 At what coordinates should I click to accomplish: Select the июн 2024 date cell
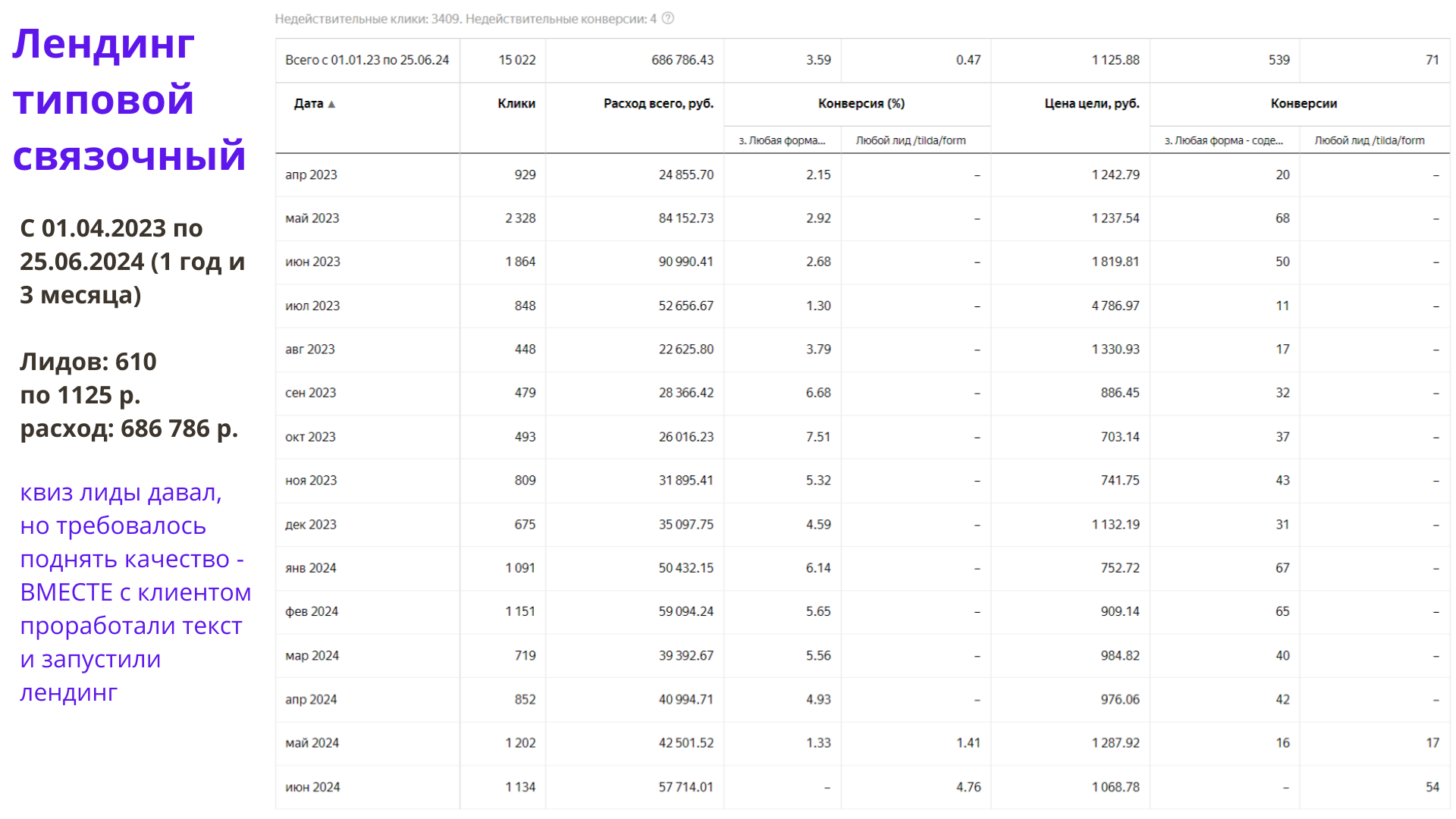click(x=312, y=787)
